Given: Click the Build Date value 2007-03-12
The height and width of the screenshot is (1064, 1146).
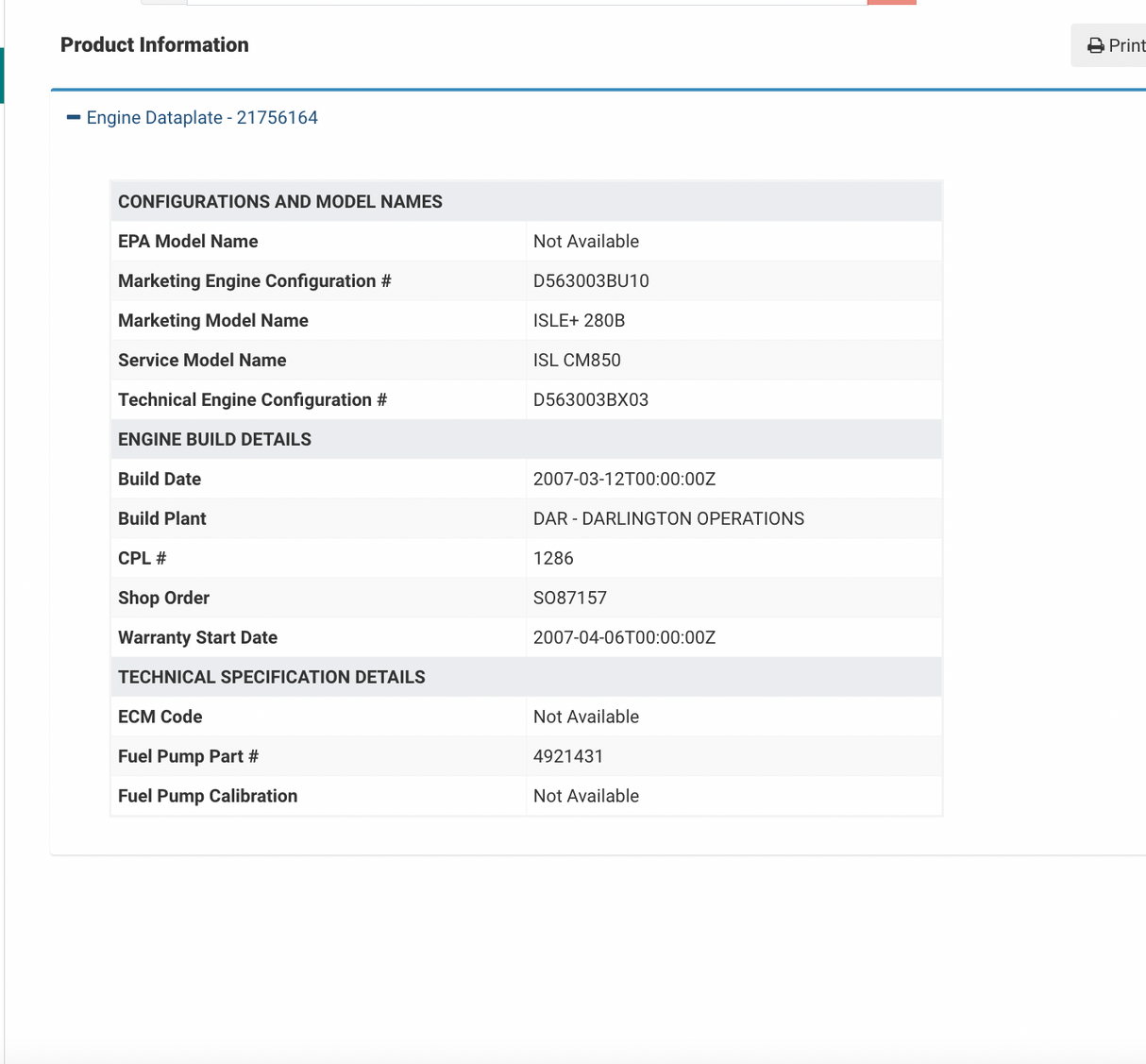Looking at the screenshot, I should pos(624,480).
